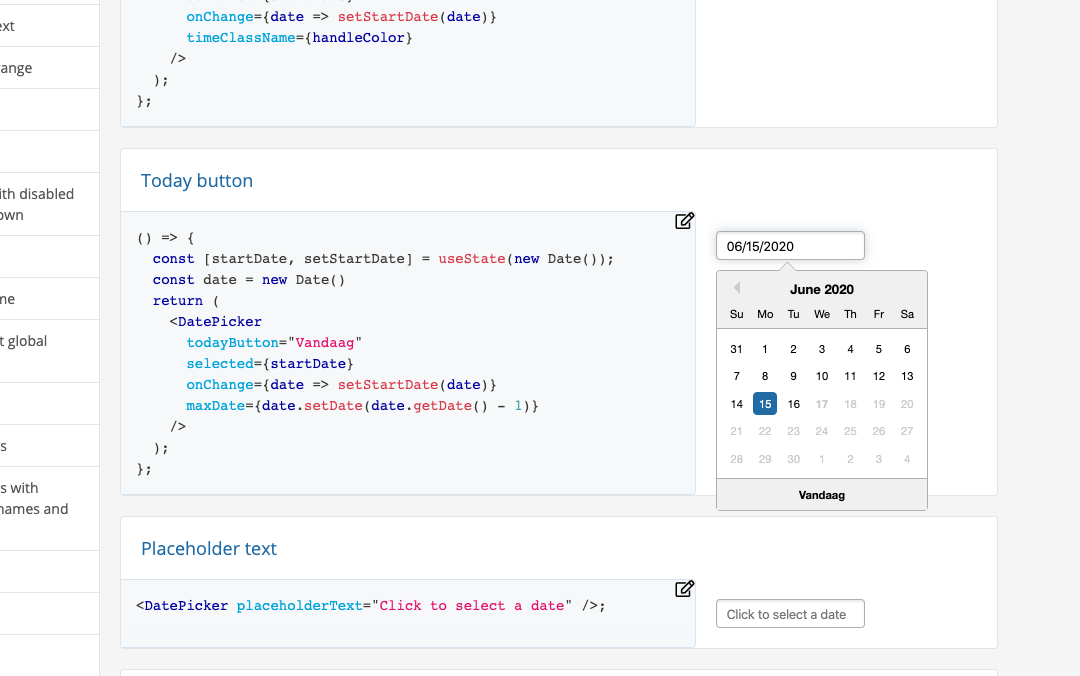Select June 5 in the calendar
1080x676 pixels.
coord(879,349)
